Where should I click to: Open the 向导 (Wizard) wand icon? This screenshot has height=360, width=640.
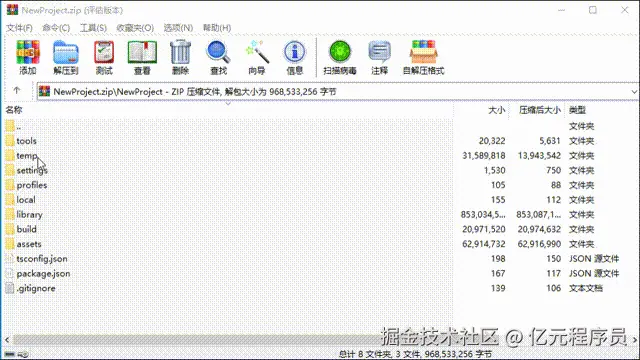[257, 52]
